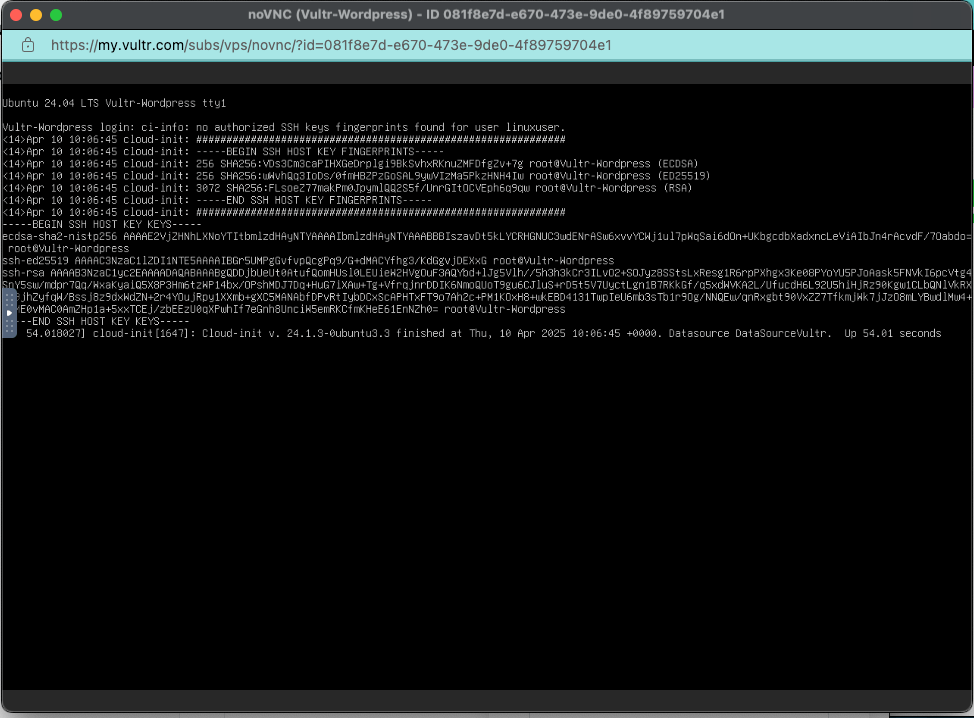
Task: Click the noVNC window title text
Action: [486, 14]
